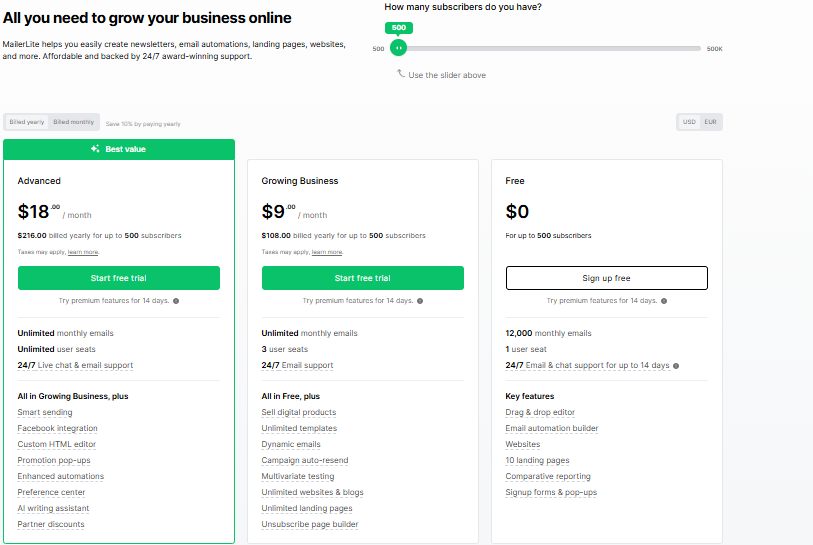Select Billed yearly option
This screenshot has width=813, height=545.
click(27, 122)
